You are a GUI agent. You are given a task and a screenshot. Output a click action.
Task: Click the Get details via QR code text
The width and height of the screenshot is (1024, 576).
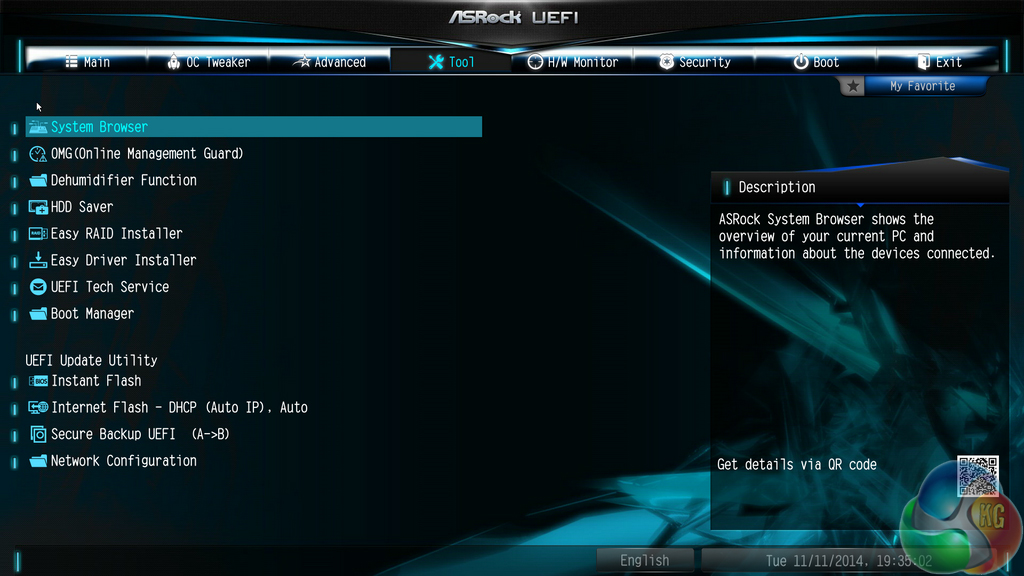(797, 465)
